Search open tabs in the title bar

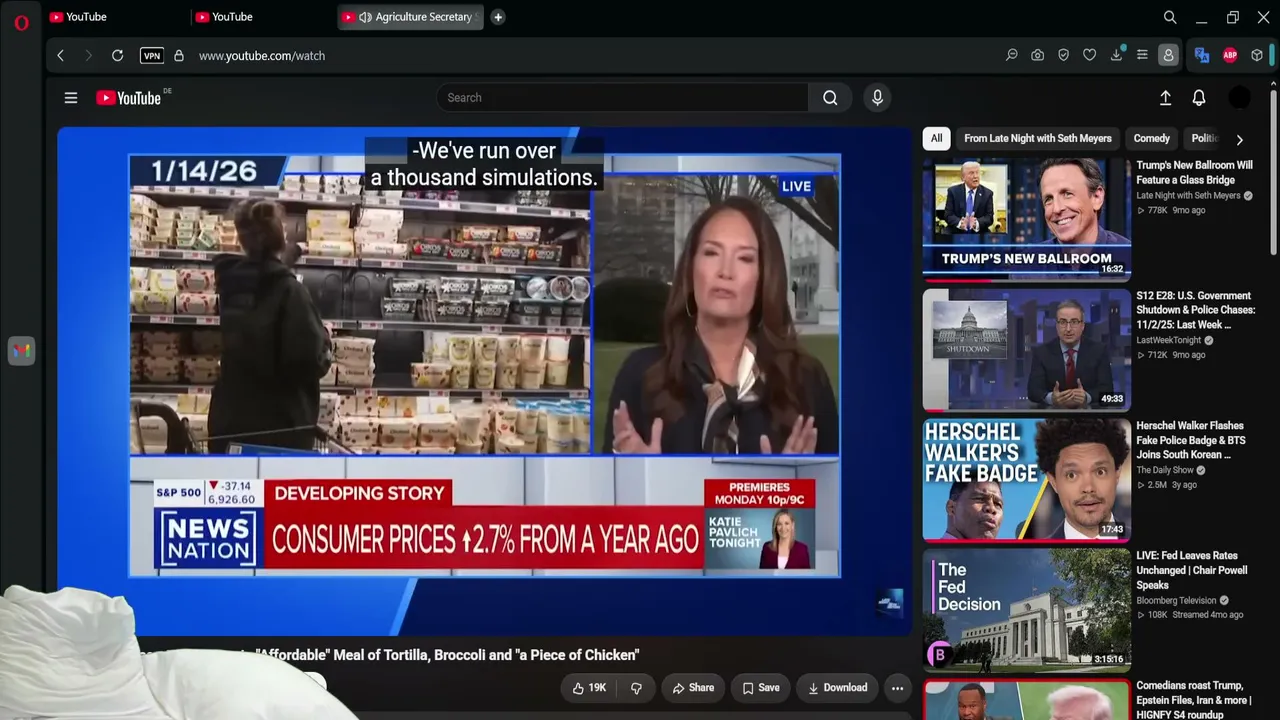click(x=1170, y=17)
